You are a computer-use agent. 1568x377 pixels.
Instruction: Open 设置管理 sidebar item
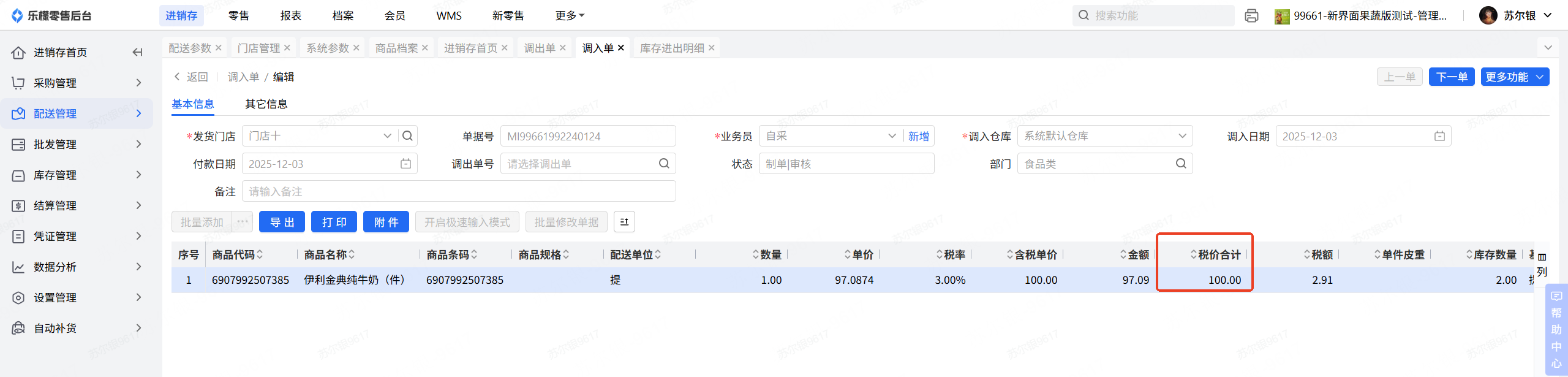[x=77, y=297]
